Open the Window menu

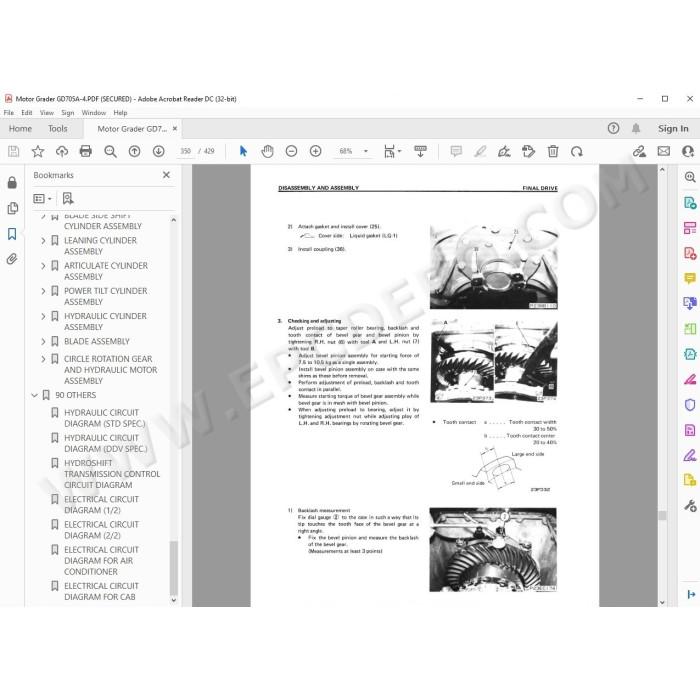click(94, 113)
